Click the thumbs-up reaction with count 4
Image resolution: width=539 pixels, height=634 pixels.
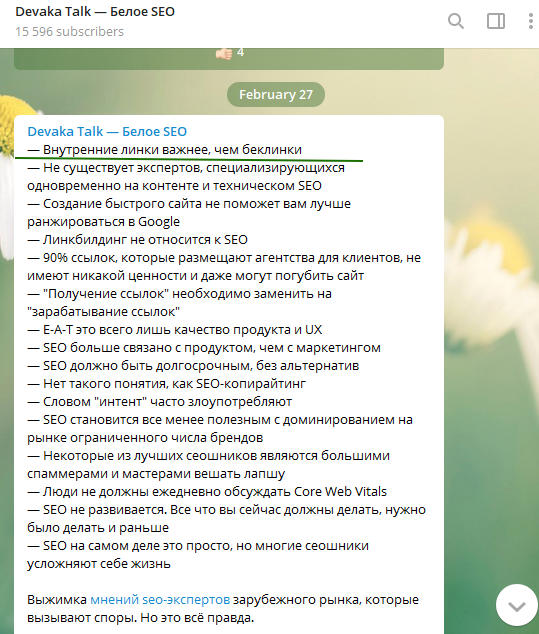click(230, 53)
